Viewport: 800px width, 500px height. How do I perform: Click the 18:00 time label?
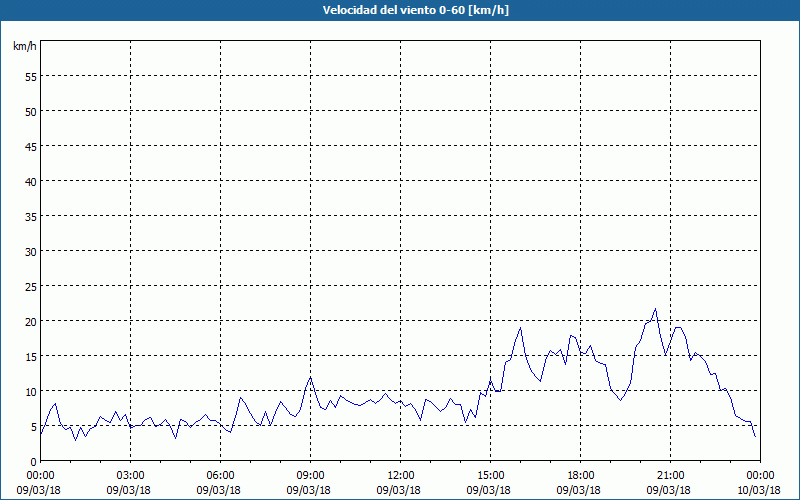coord(580,475)
